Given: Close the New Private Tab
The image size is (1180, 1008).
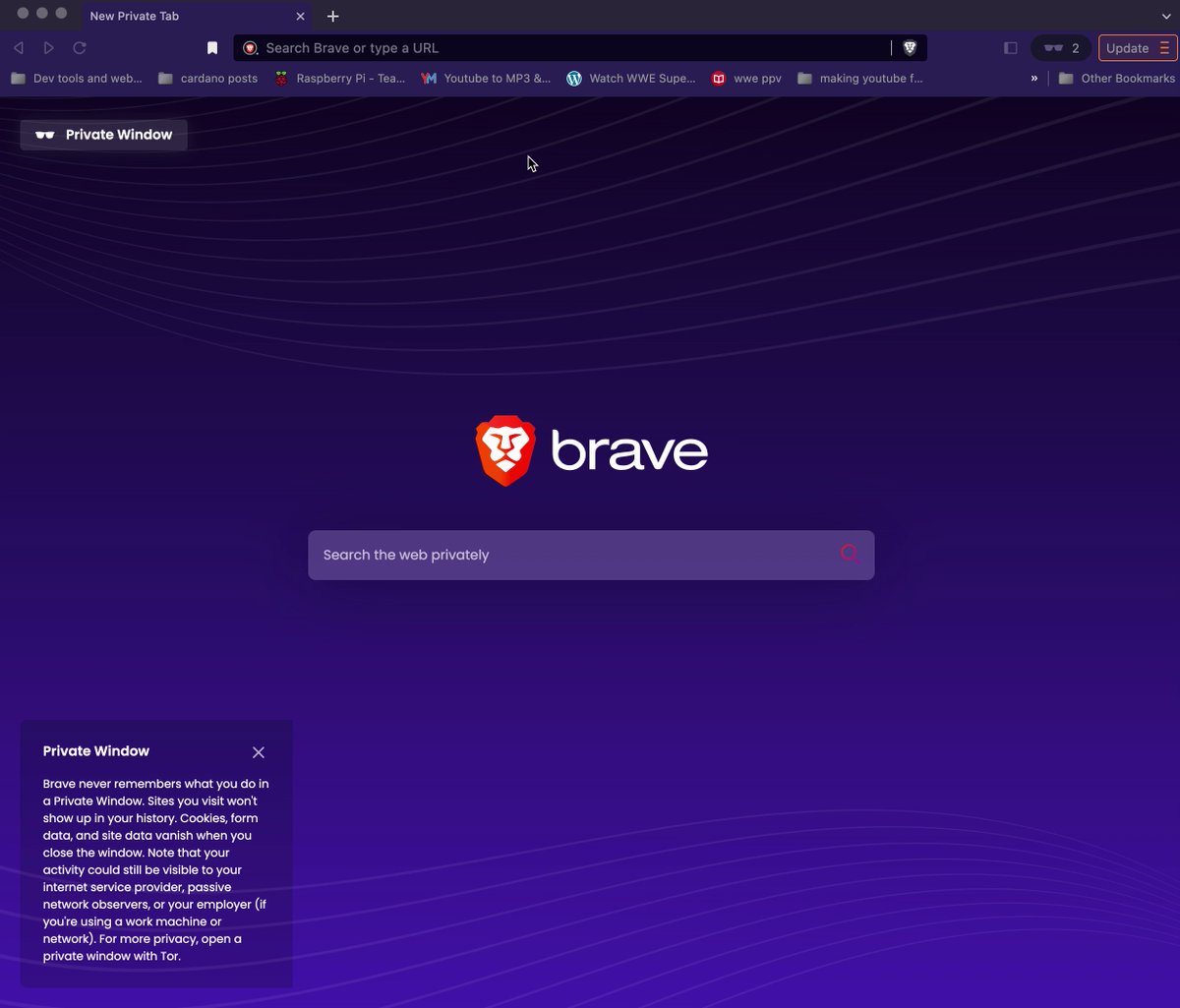Looking at the screenshot, I should click(301, 16).
